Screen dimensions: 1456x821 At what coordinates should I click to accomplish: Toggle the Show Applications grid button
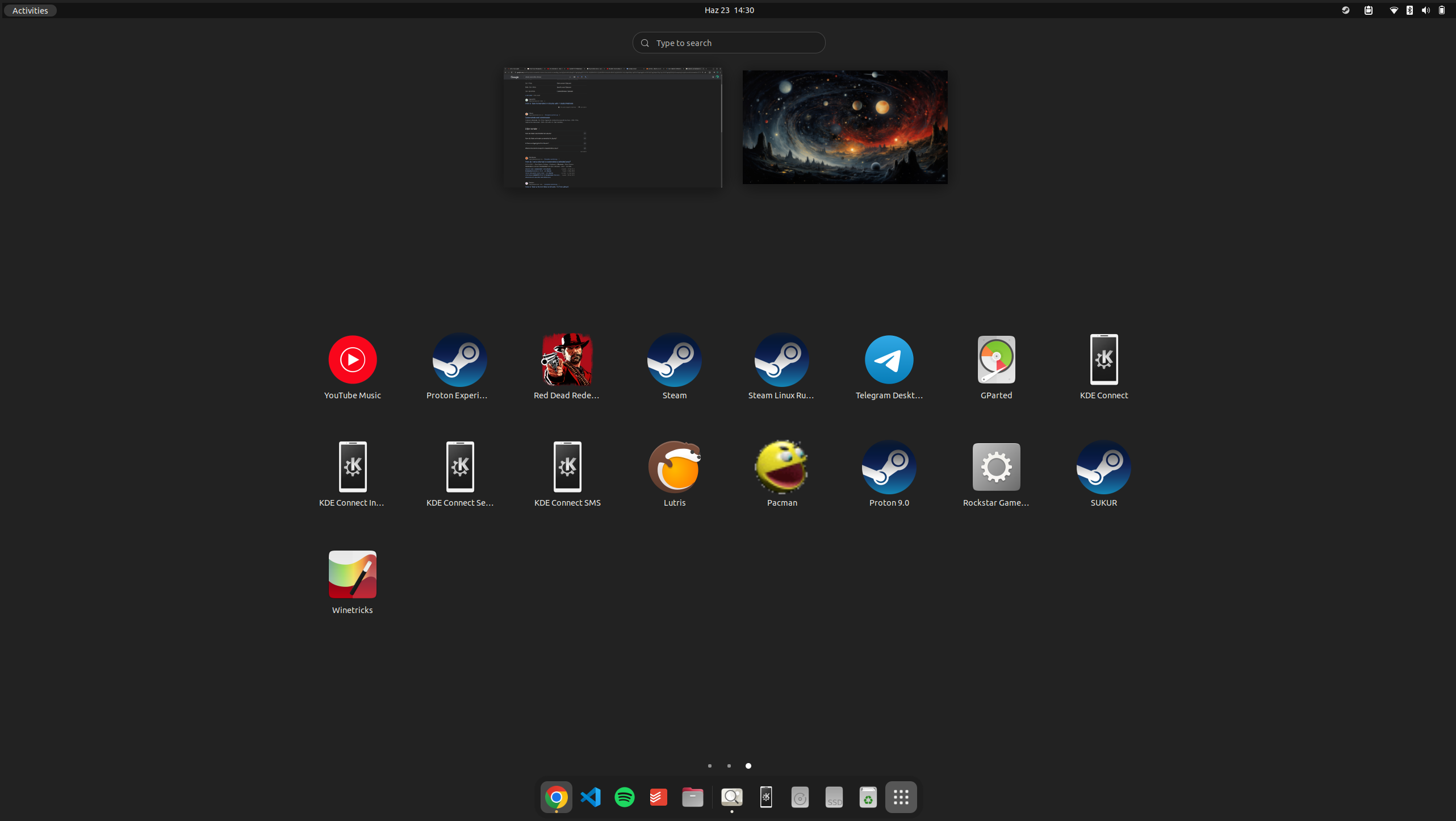(x=901, y=797)
